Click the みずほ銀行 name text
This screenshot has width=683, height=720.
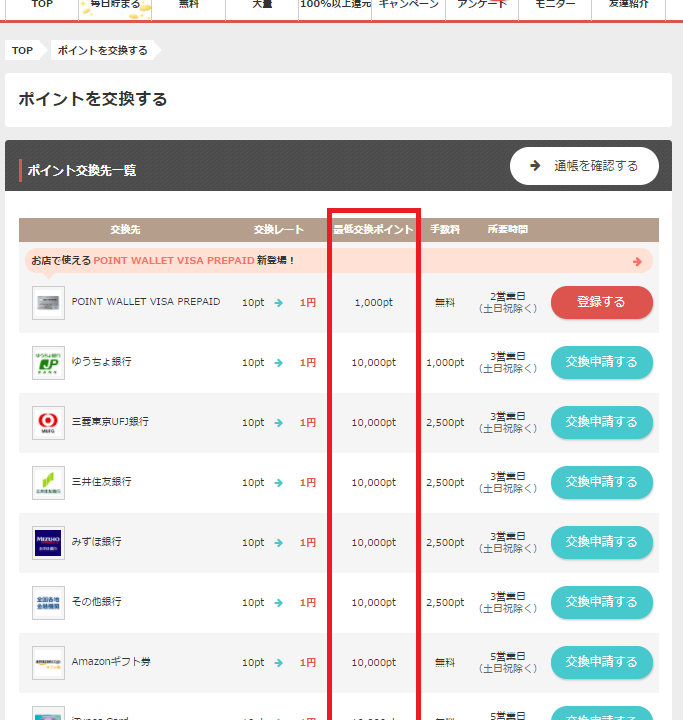(x=96, y=542)
